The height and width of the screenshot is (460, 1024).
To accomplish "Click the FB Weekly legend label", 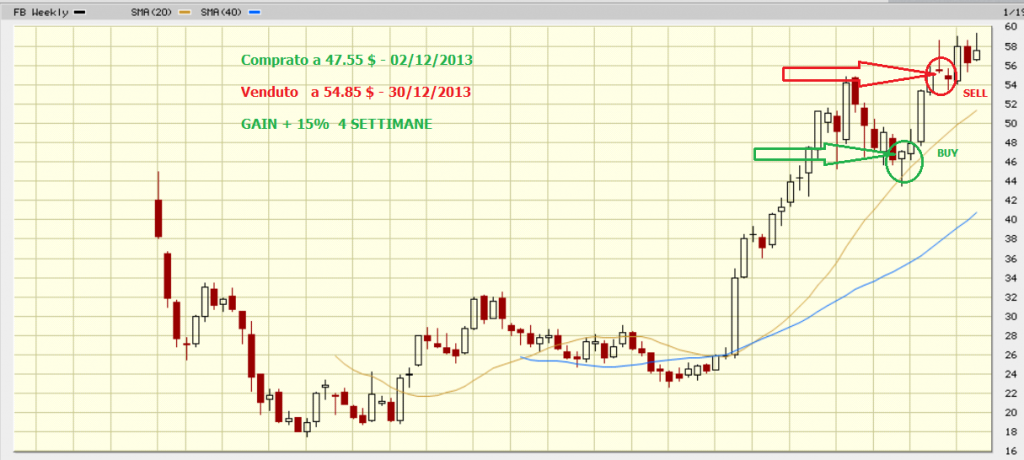I will 41,12.
